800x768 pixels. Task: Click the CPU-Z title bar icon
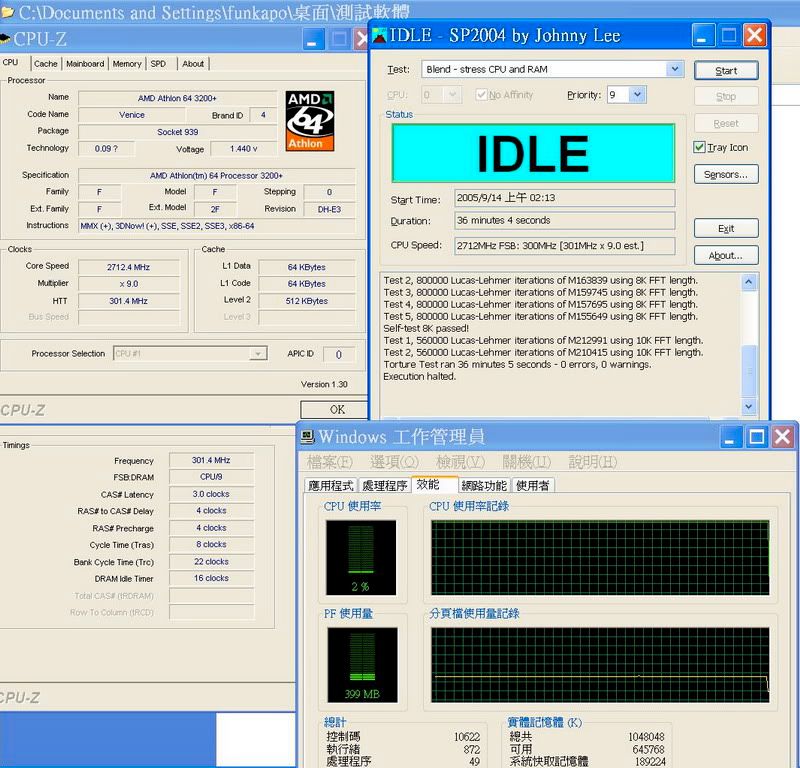5,39
